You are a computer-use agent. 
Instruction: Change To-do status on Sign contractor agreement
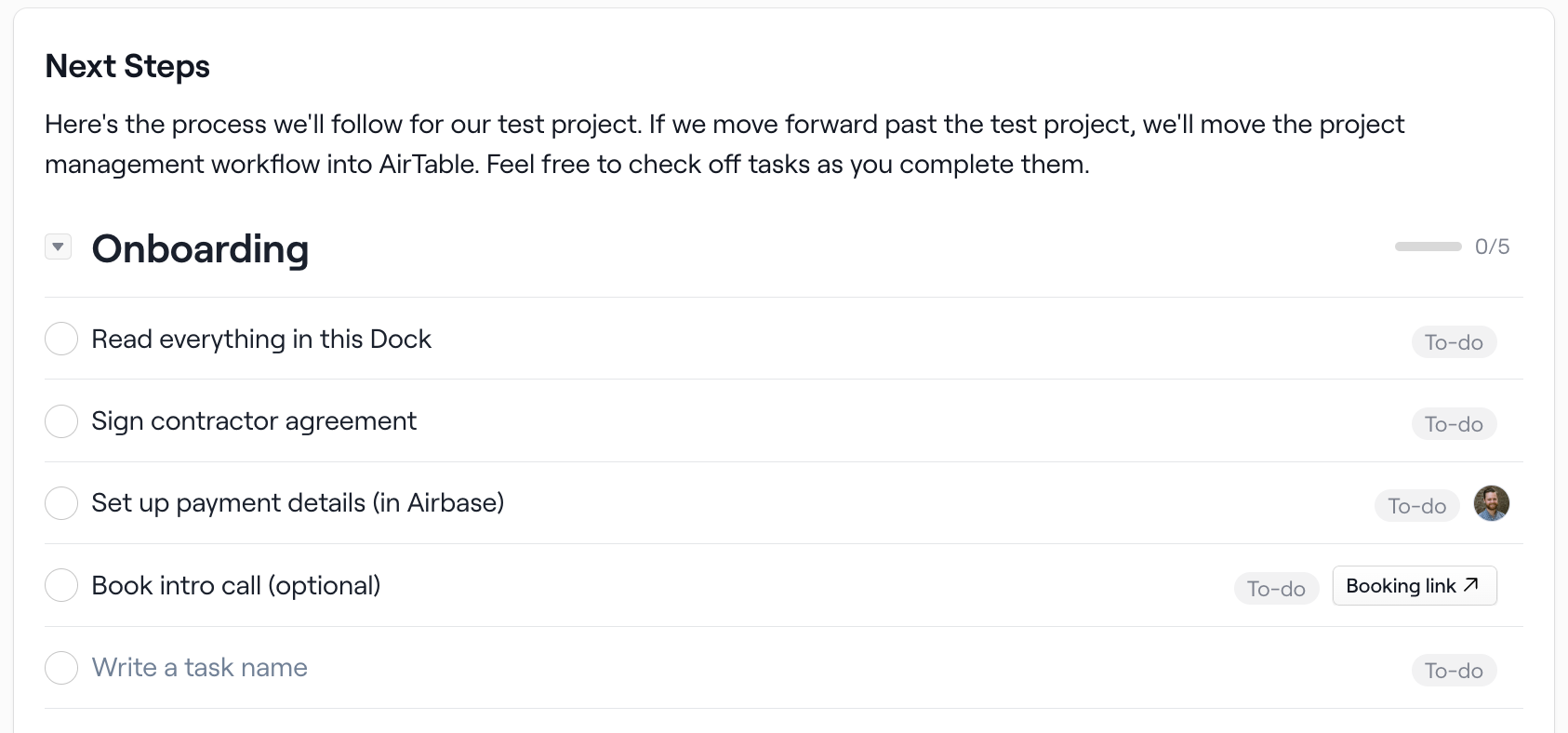(x=1454, y=424)
